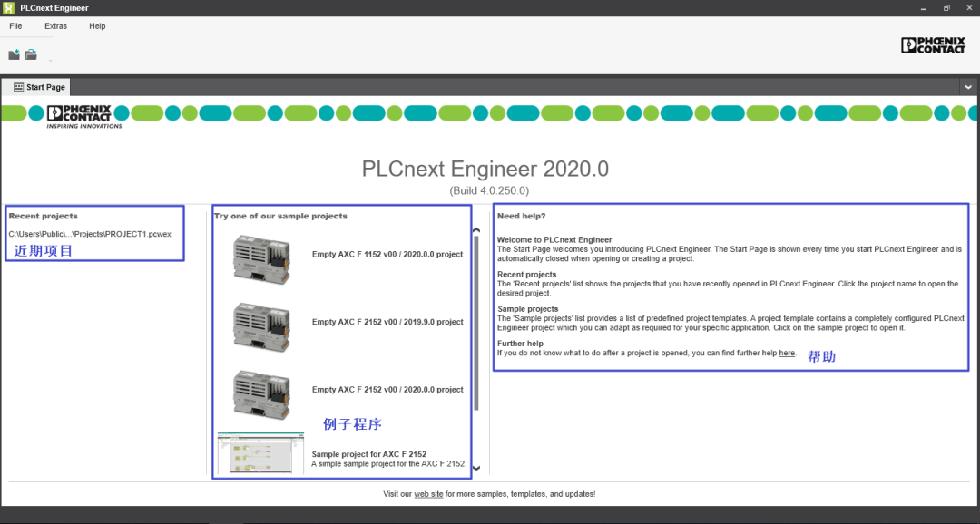
Task: Open recent project PROJECT1.pcwex
Action: pos(90,234)
